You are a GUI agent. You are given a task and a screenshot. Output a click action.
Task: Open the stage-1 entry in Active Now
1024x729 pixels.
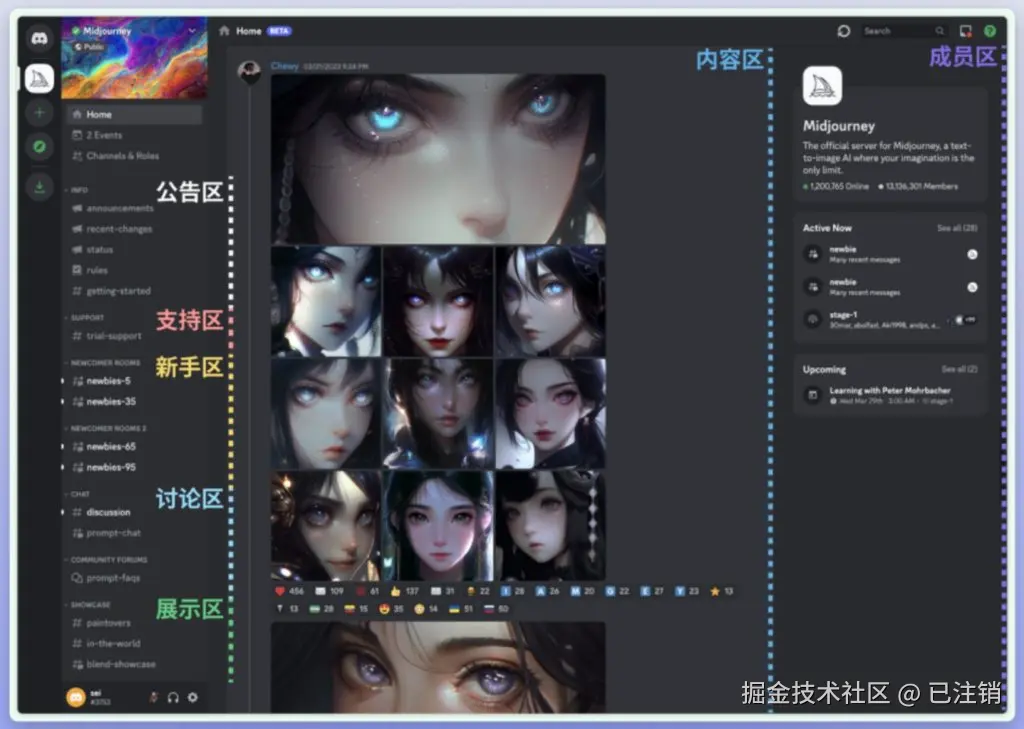click(x=889, y=319)
